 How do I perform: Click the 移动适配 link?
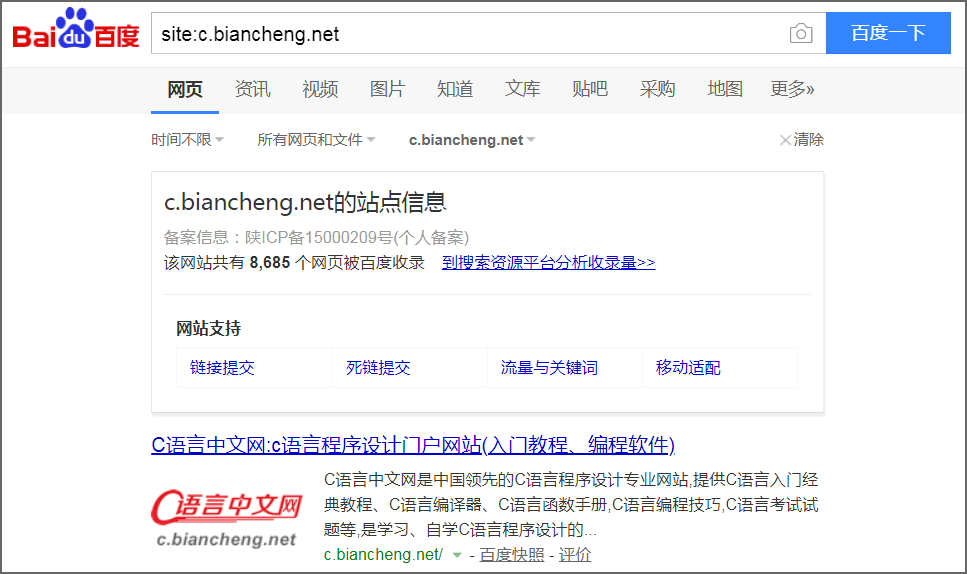pos(688,368)
